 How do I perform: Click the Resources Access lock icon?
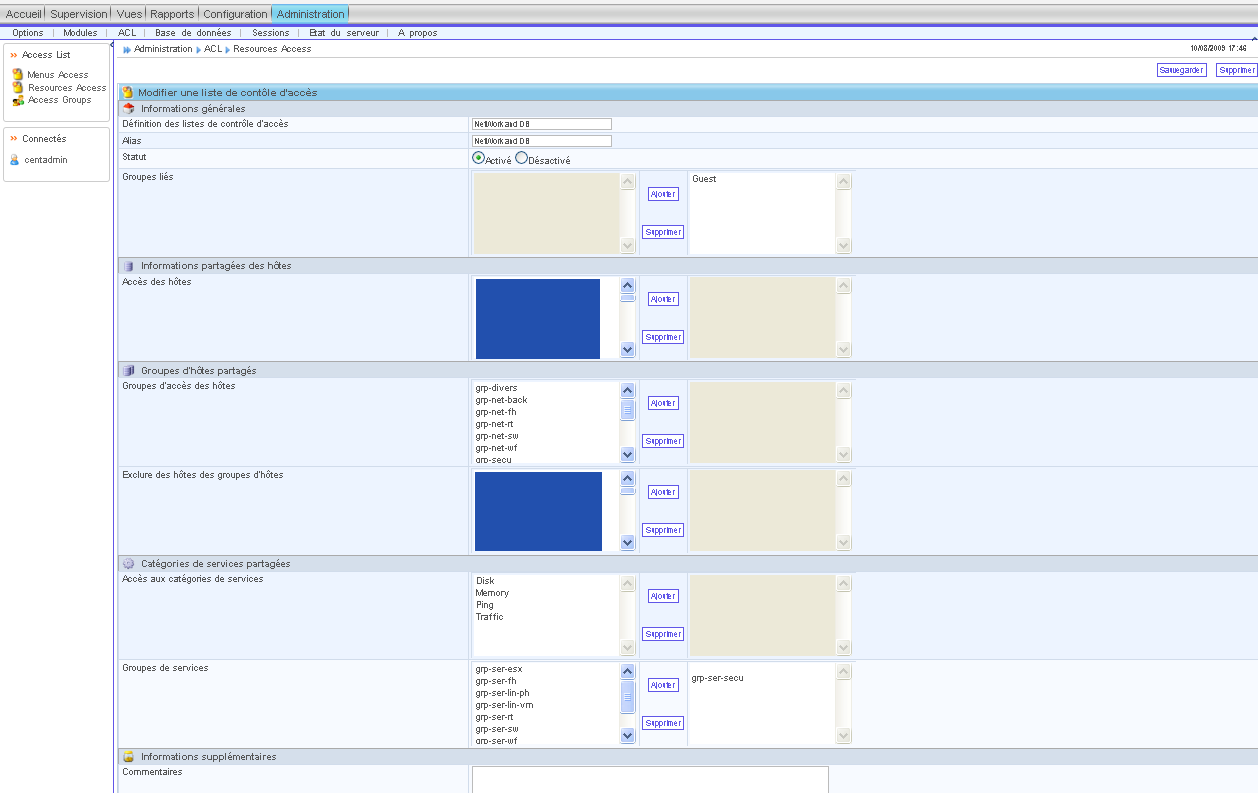(17, 87)
